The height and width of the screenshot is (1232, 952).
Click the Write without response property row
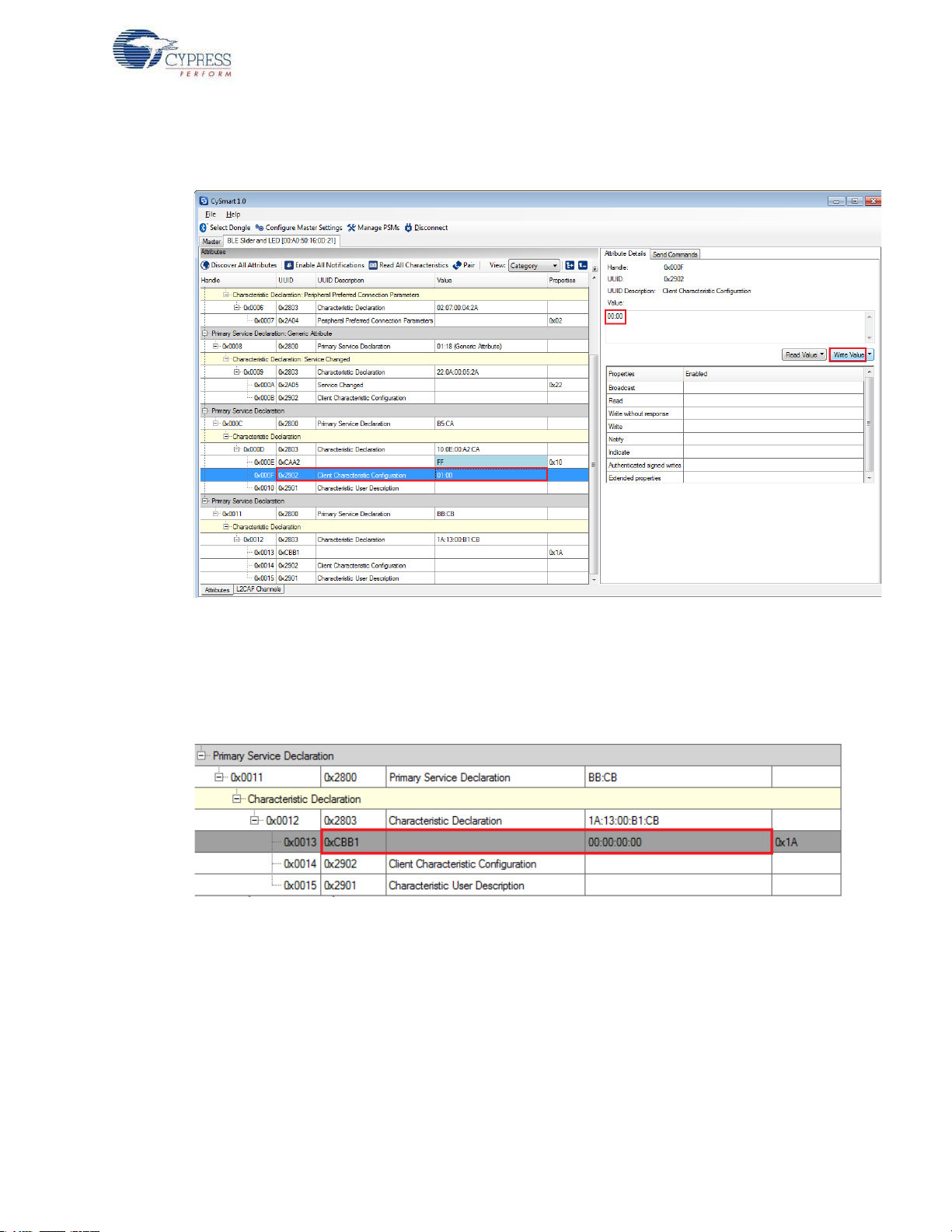point(734,414)
